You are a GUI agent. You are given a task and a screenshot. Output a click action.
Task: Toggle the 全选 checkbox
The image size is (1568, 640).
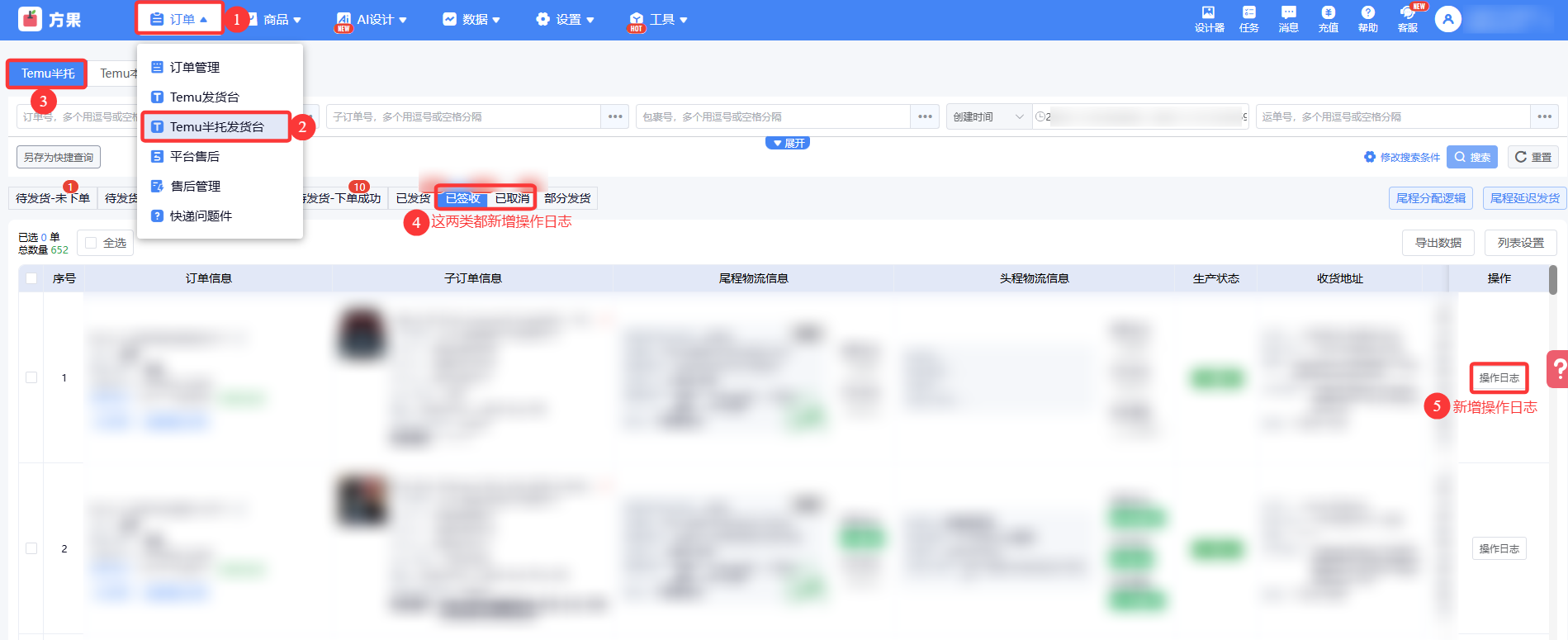pyautogui.click(x=91, y=243)
